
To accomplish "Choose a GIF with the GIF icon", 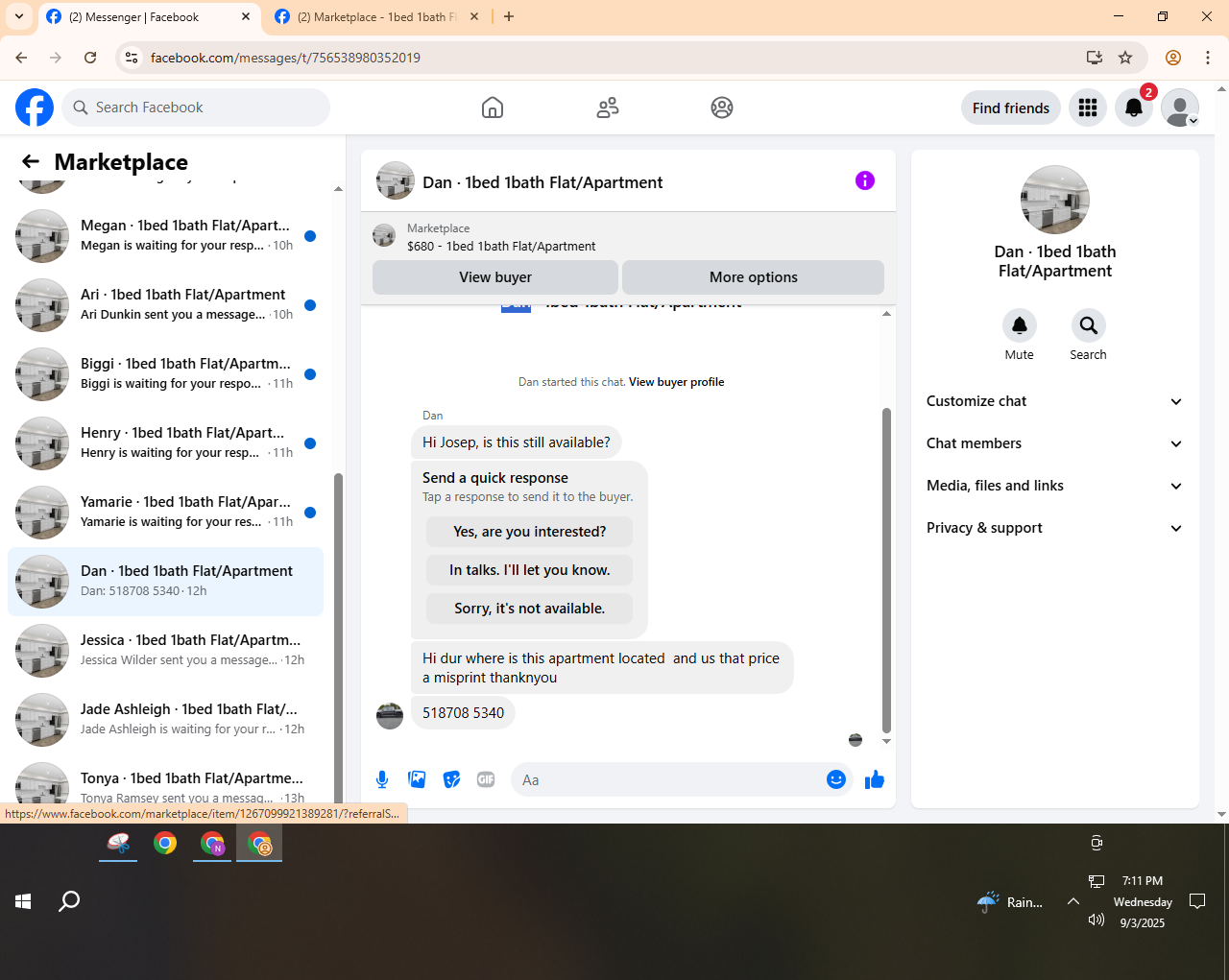I will coord(486,779).
